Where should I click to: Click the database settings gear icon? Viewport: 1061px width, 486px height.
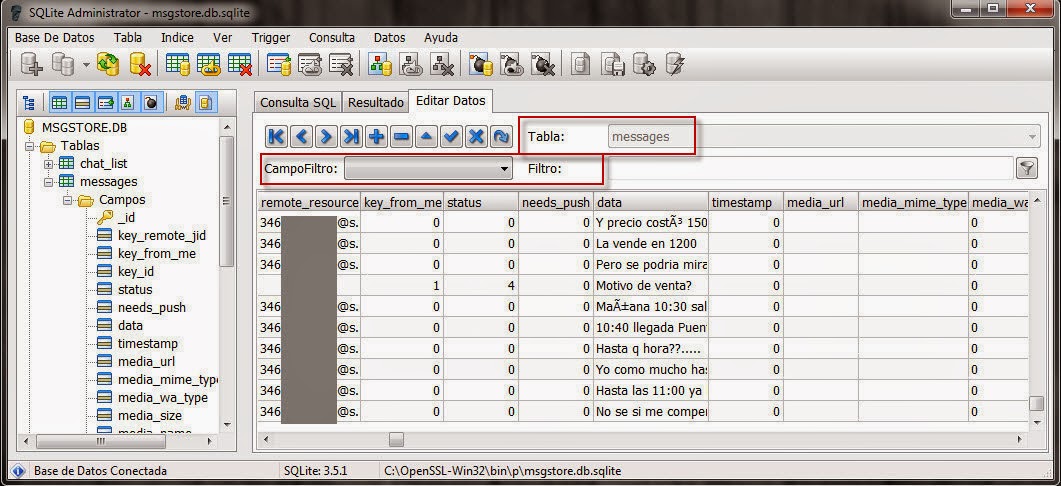click(x=644, y=64)
